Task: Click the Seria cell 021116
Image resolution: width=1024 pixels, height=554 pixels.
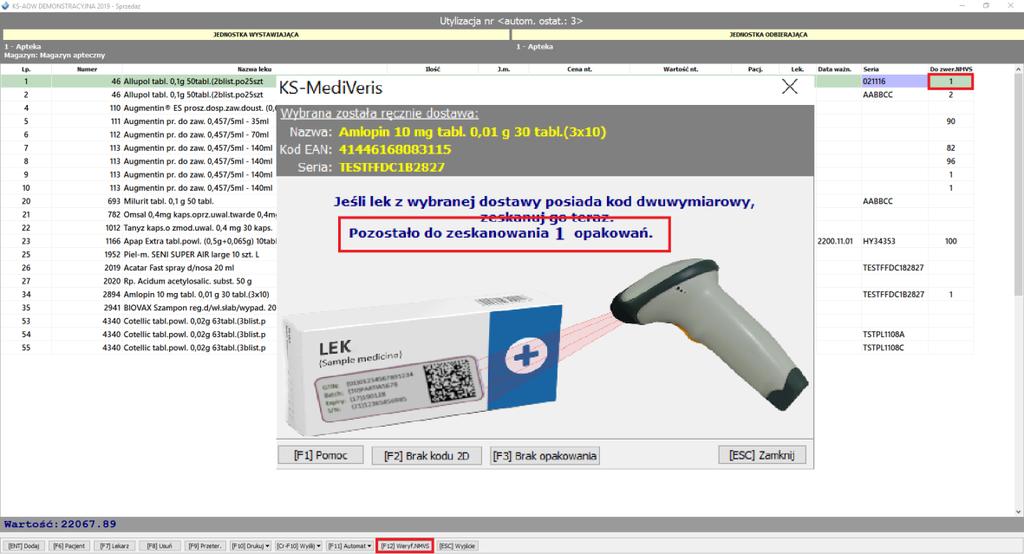Action: pyautogui.click(x=894, y=82)
